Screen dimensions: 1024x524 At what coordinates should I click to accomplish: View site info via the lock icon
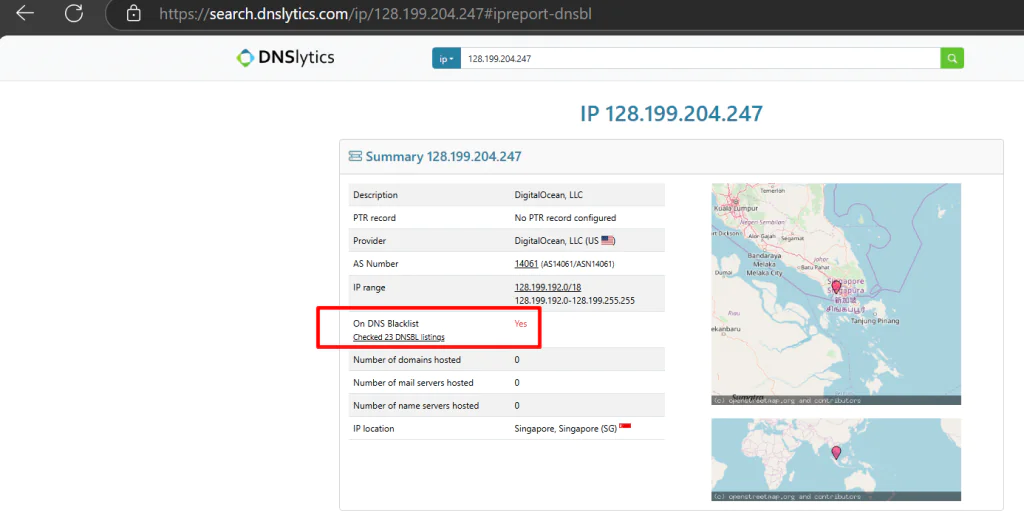[x=134, y=14]
